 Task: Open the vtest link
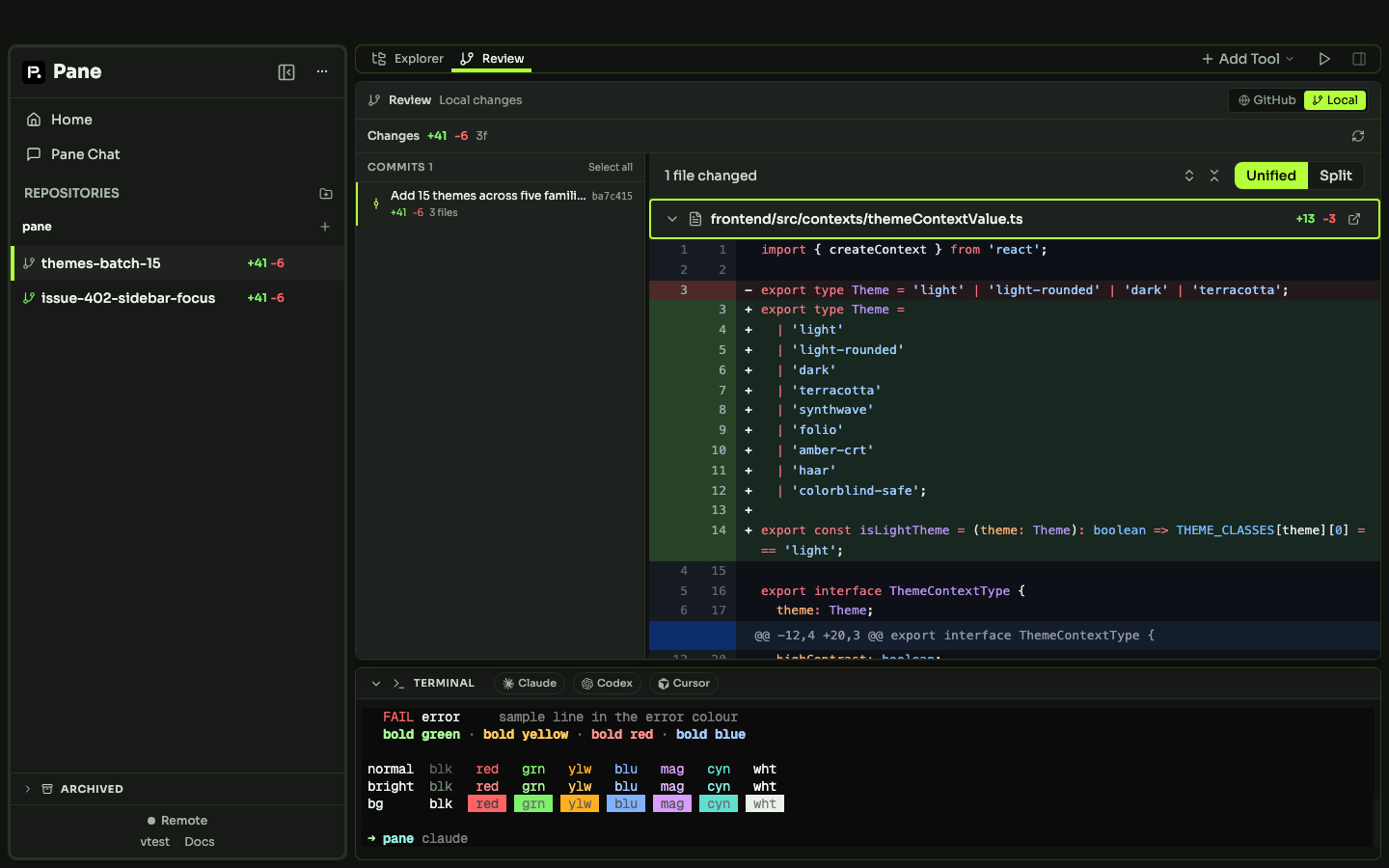(154, 842)
